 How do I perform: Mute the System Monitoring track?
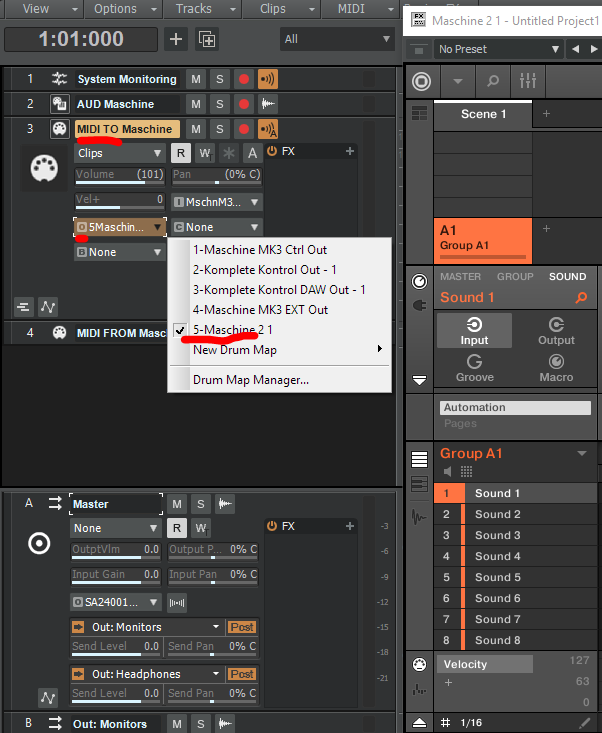pos(196,79)
